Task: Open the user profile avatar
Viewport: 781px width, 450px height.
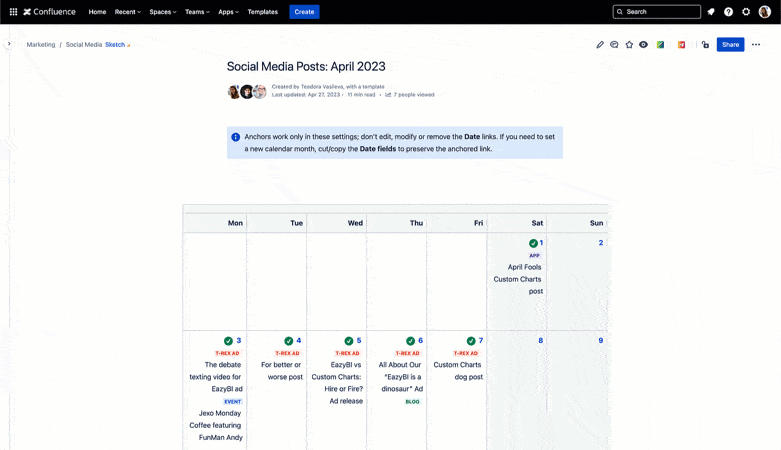Action: point(765,11)
